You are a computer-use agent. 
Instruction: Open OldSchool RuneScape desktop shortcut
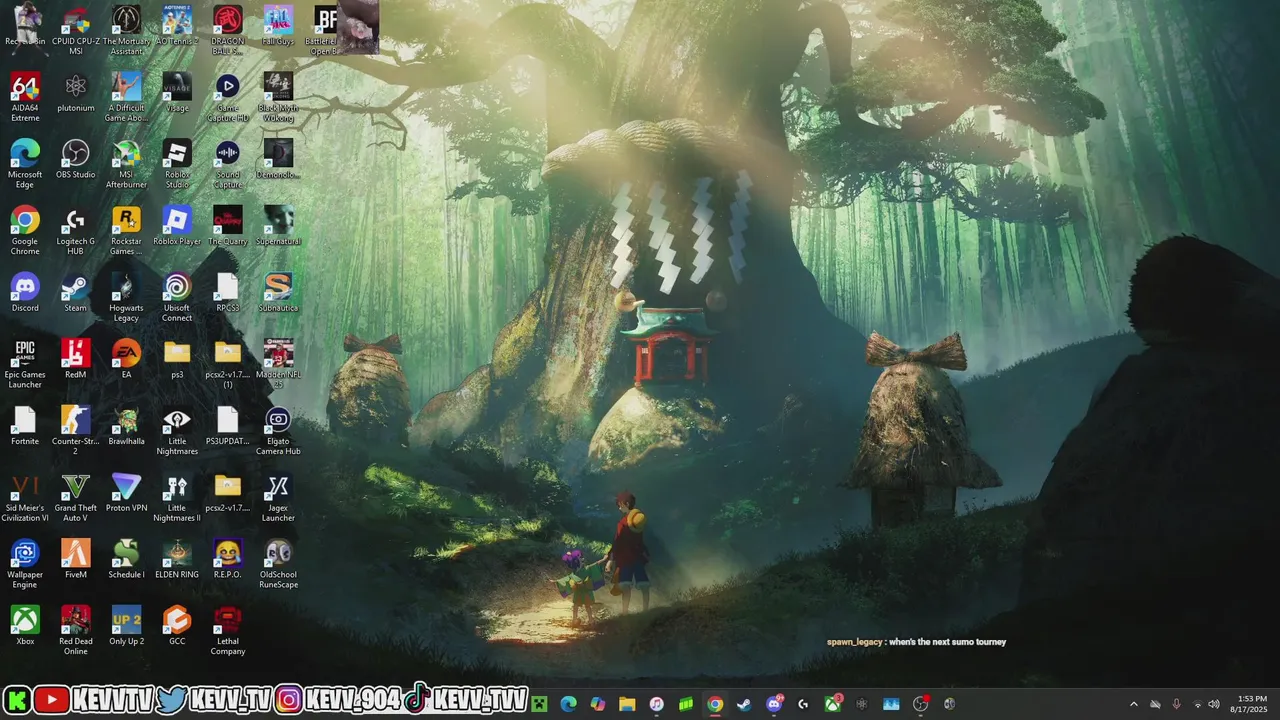pyautogui.click(x=278, y=564)
